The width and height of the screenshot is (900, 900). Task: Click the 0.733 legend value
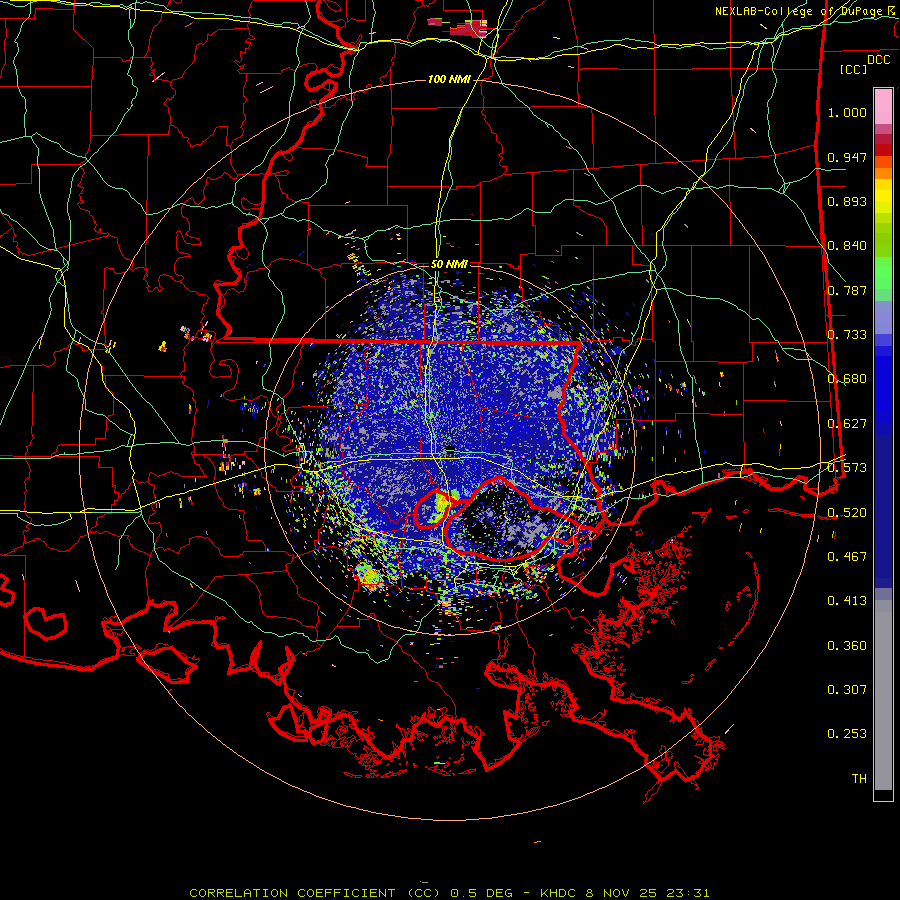click(847, 335)
